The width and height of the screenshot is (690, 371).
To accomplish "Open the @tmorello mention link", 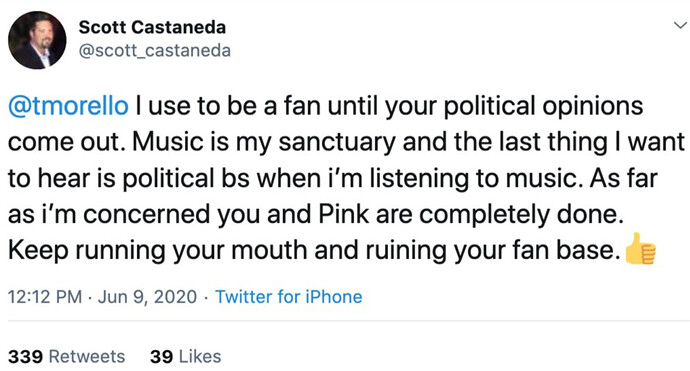I will click(x=68, y=106).
